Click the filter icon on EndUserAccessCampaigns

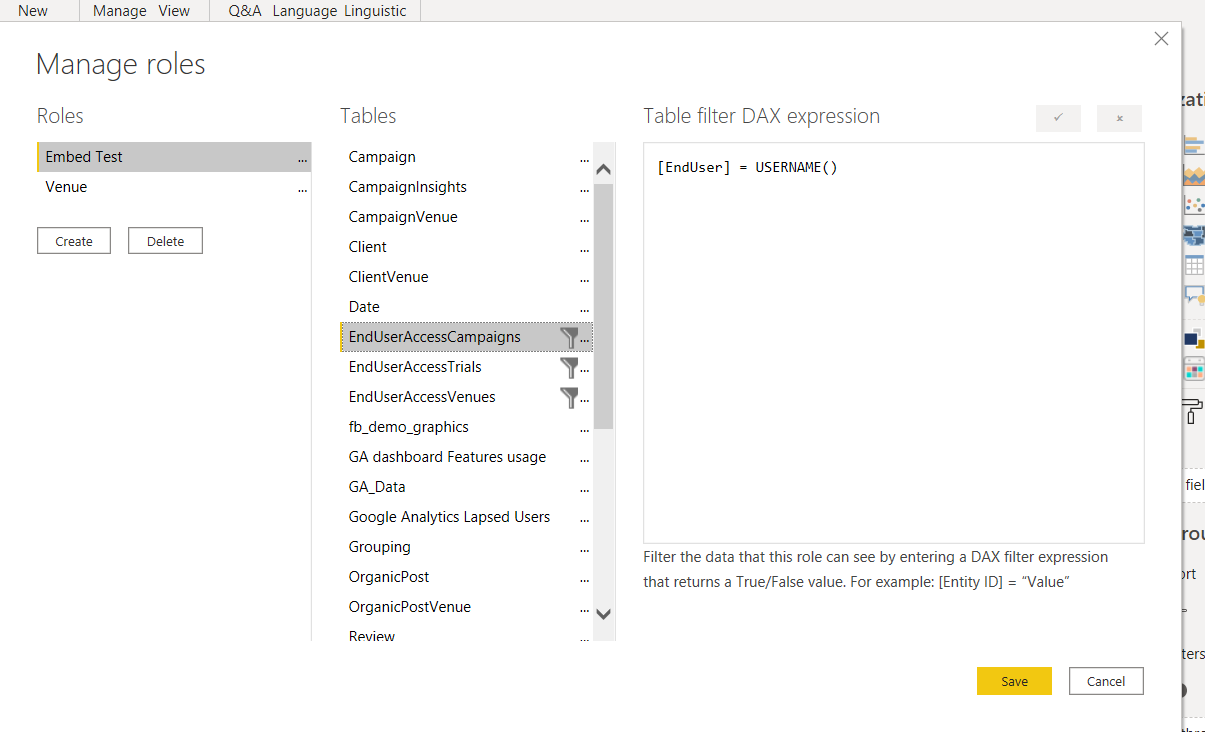point(569,337)
